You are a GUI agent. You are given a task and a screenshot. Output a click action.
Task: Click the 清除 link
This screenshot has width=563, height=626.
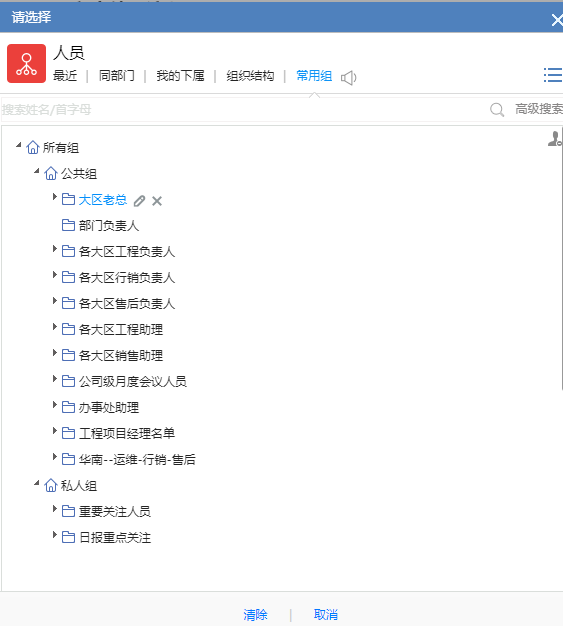tap(256, 614)
